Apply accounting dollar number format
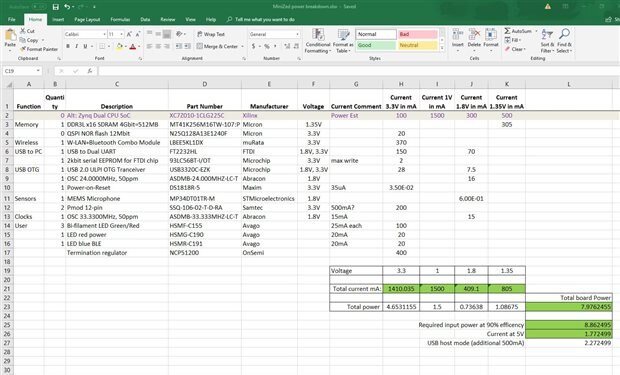Screen dimensions: 620x375 click(253, 46)
